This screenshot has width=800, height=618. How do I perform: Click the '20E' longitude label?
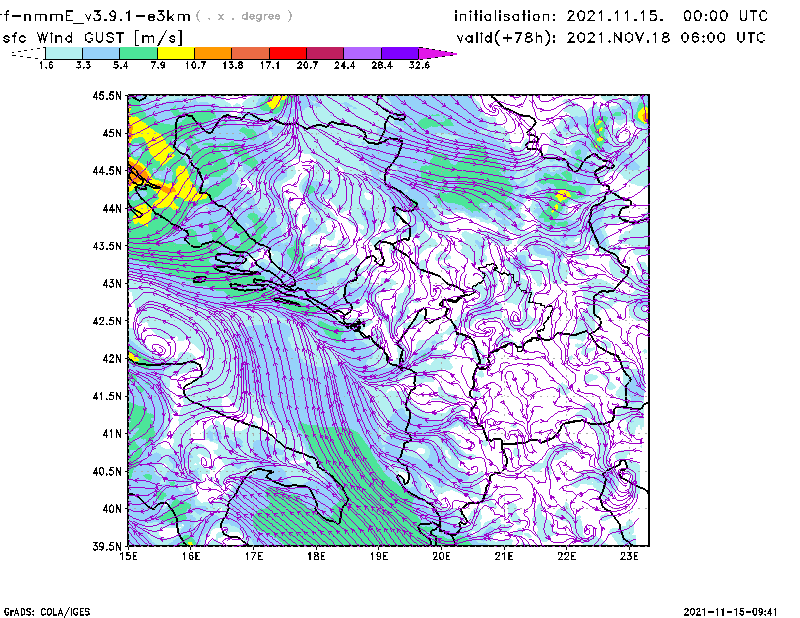pyautogui.click(x=441, y=556)
